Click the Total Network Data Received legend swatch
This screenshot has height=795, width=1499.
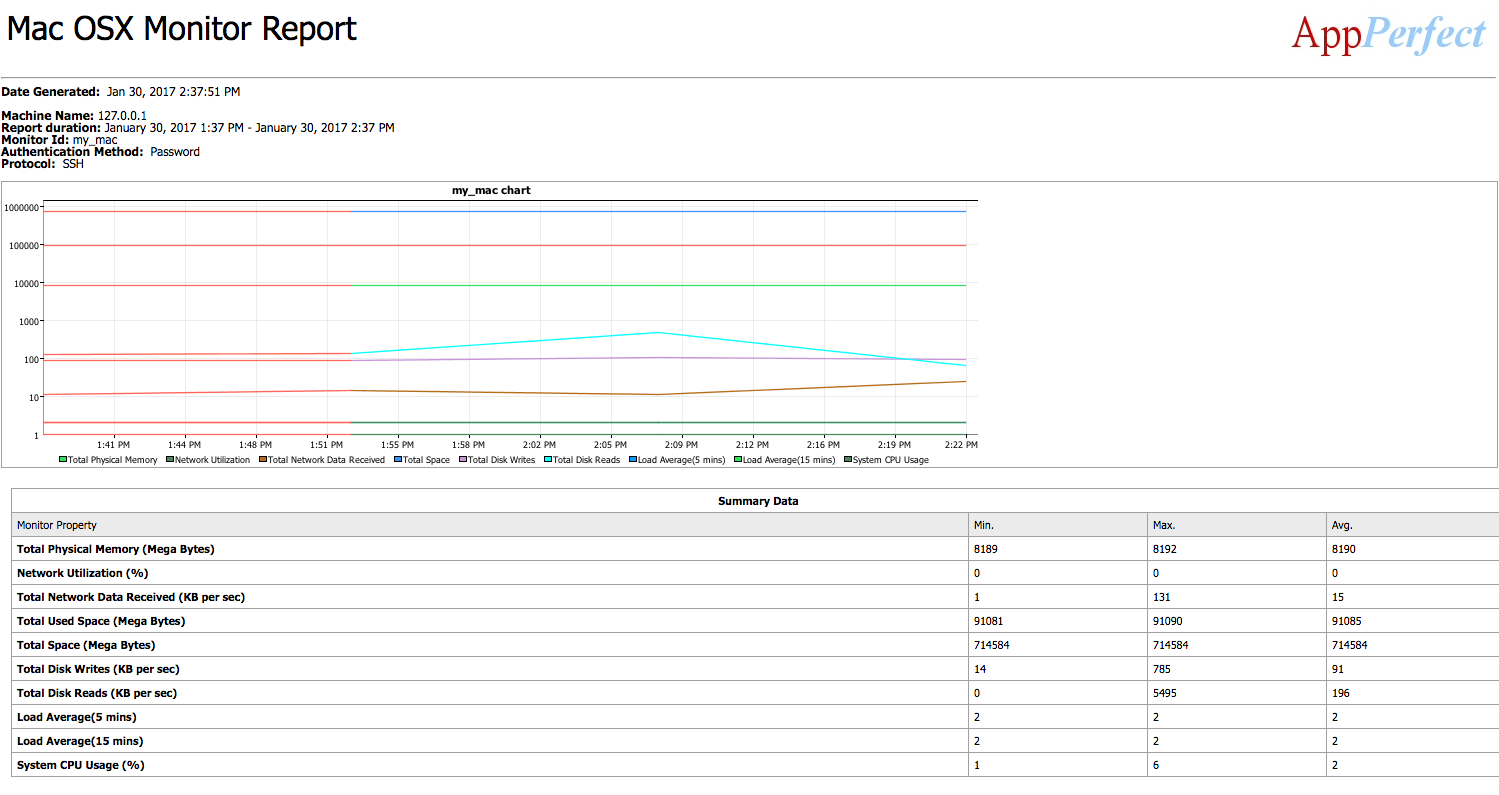(263, 460)
